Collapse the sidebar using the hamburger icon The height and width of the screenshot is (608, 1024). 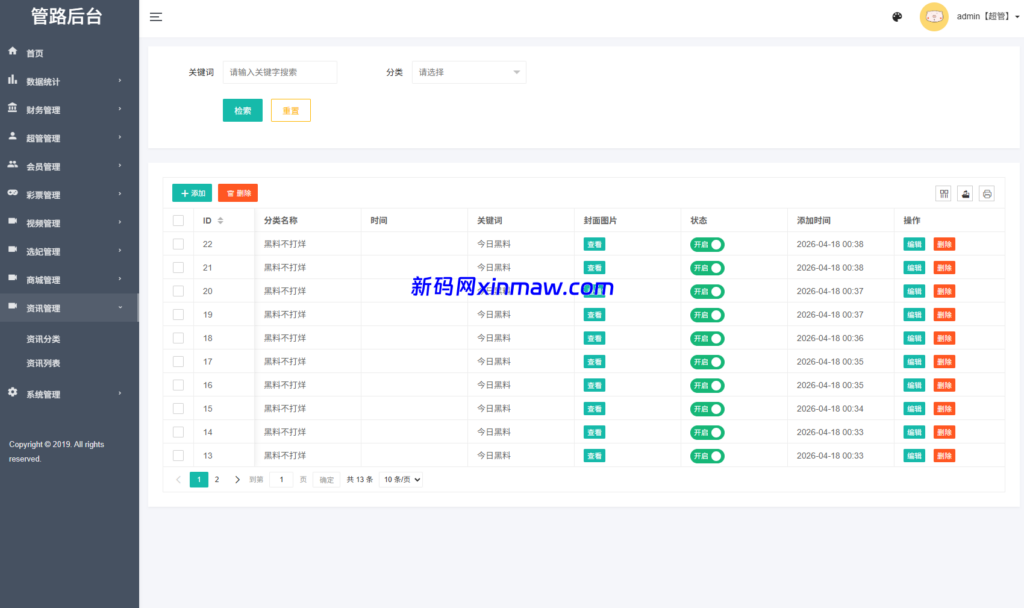155,16
